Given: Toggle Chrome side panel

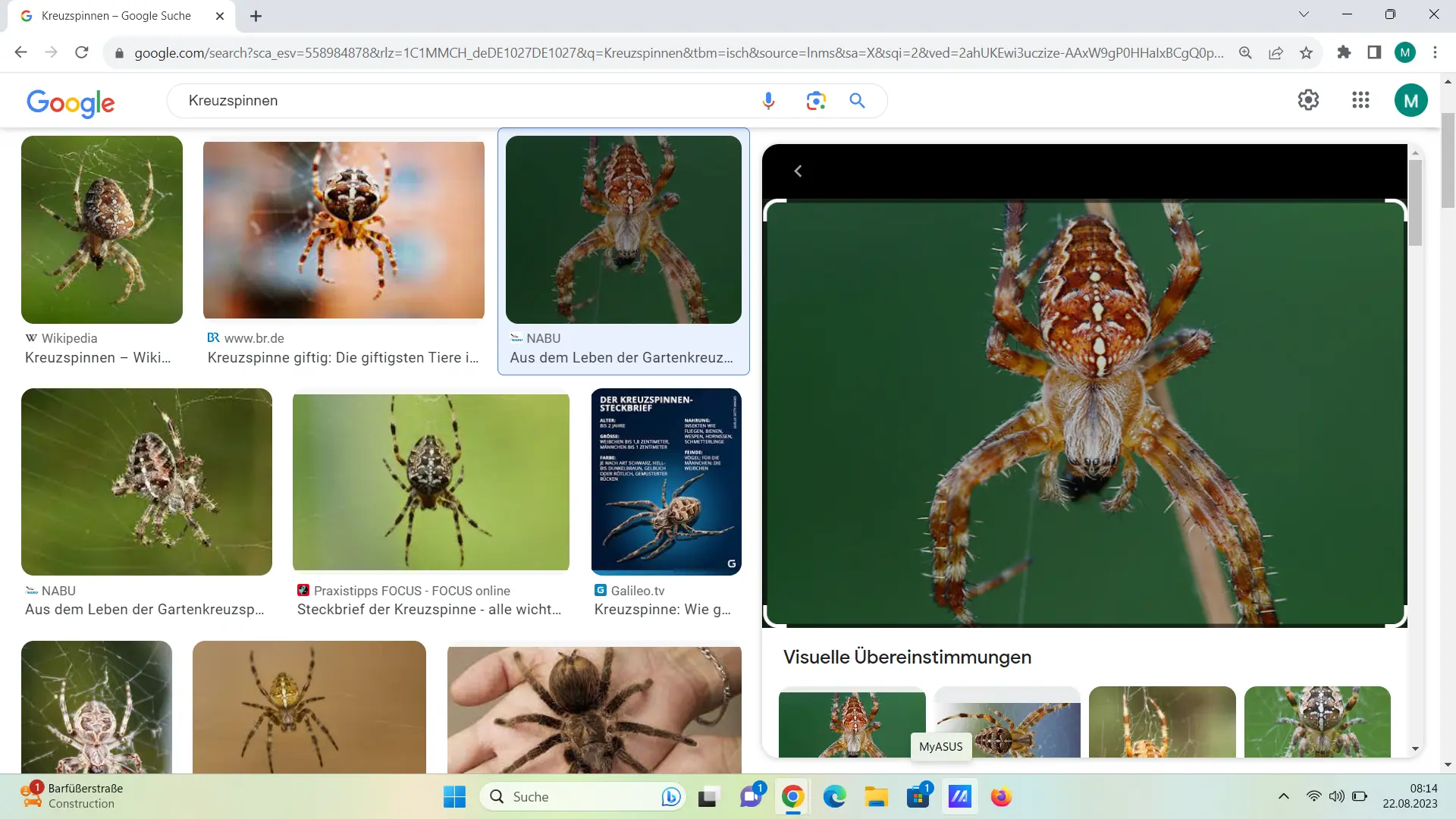Looking at the screenshot, I should pyautogui.click(x=1374, y=52).
